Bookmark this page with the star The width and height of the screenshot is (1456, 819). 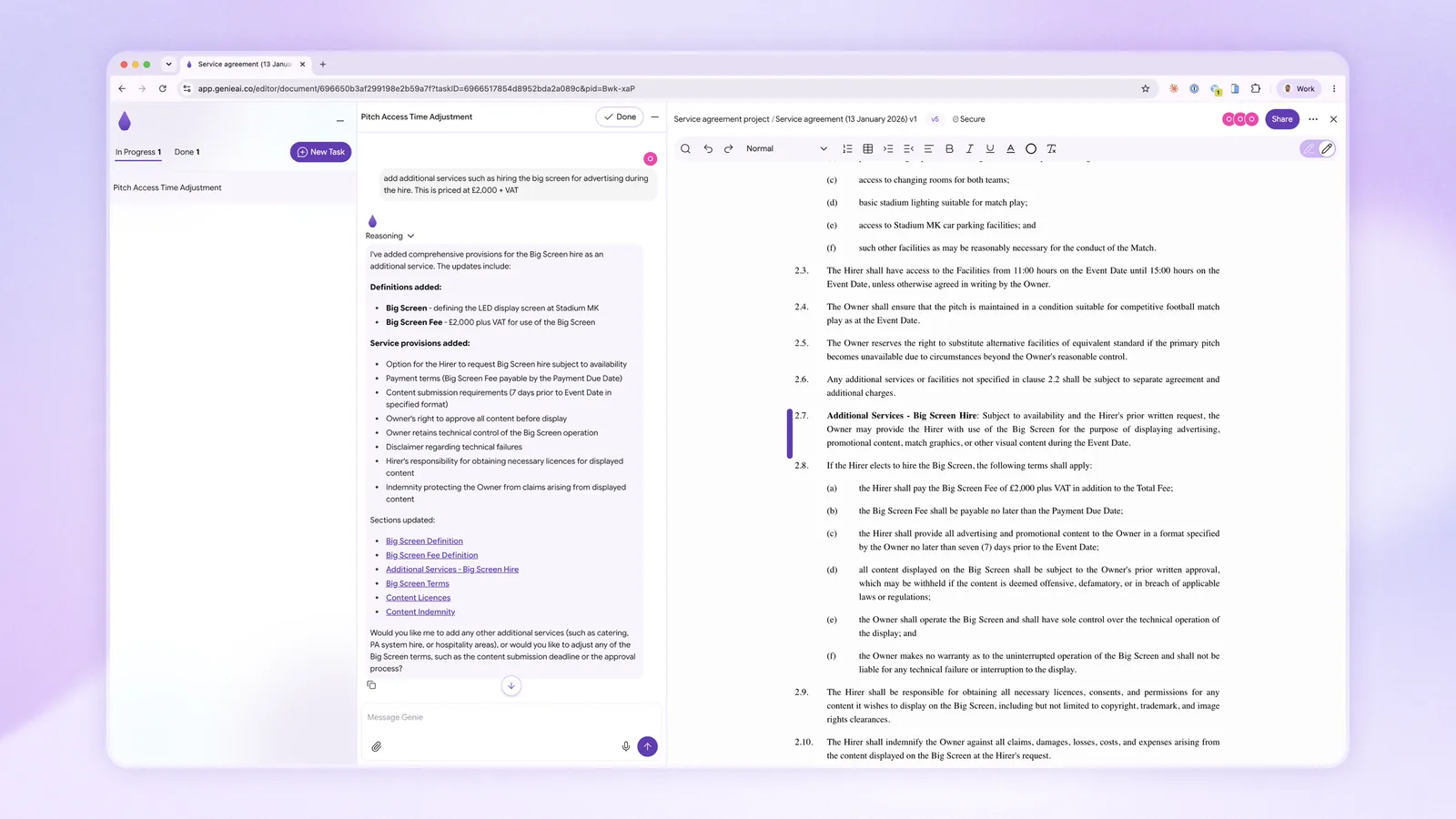point(1146,88)
